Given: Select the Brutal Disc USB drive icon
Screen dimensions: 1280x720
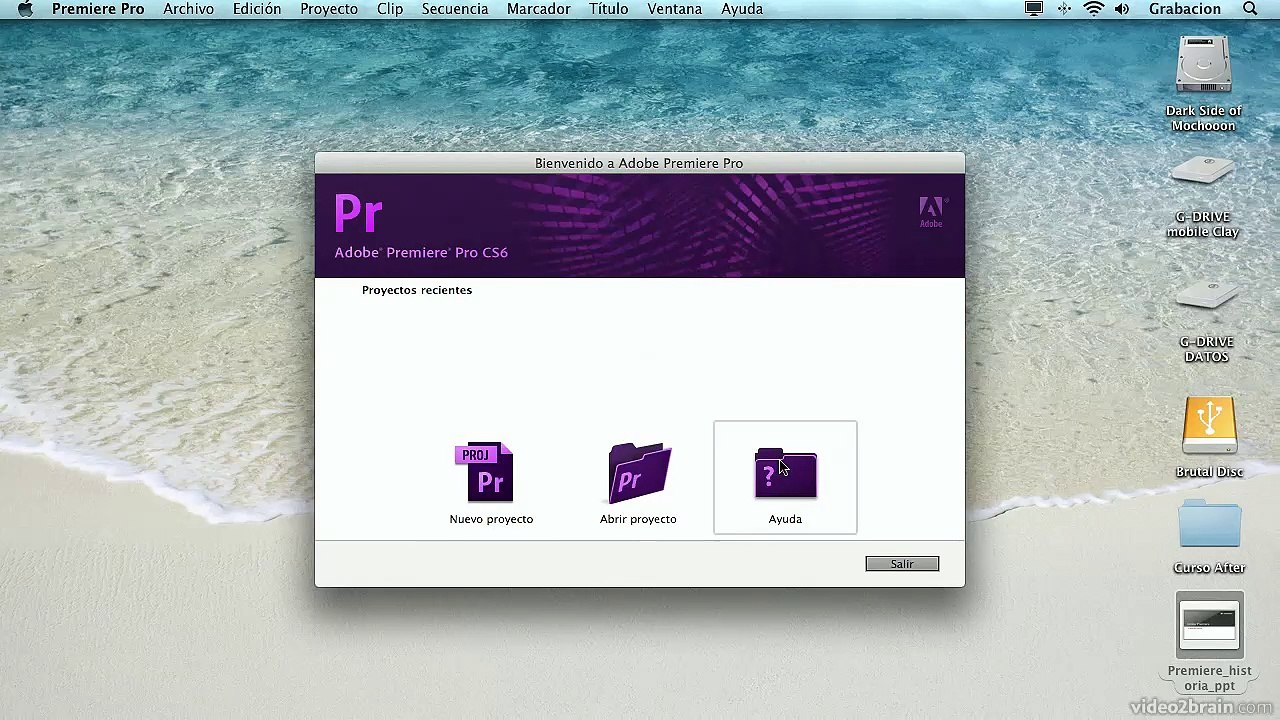Looking at the screenshot, I should coord(1210,426).
